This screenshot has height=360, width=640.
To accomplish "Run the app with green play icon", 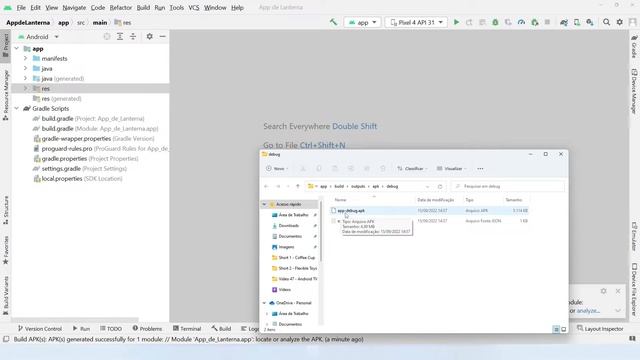I will 456,22.
